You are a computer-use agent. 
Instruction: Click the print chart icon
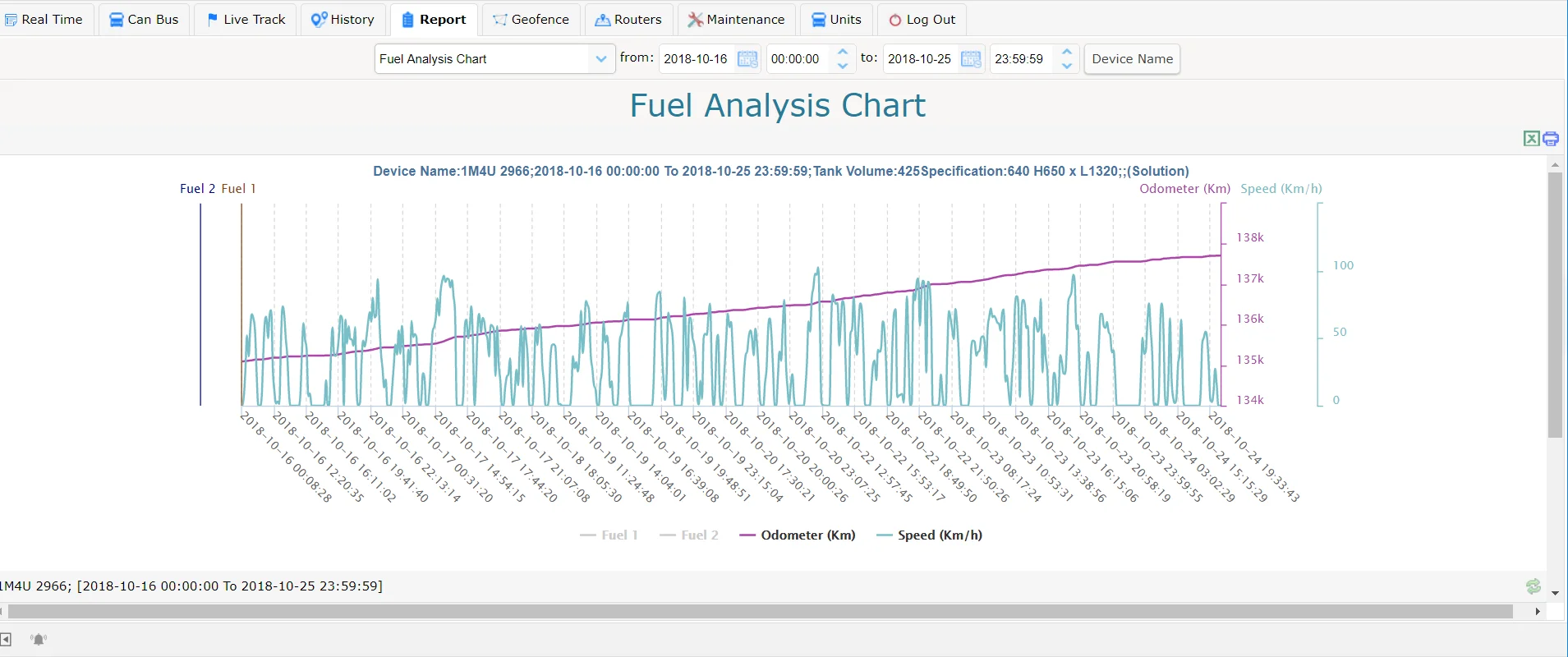click(1551, 139)
